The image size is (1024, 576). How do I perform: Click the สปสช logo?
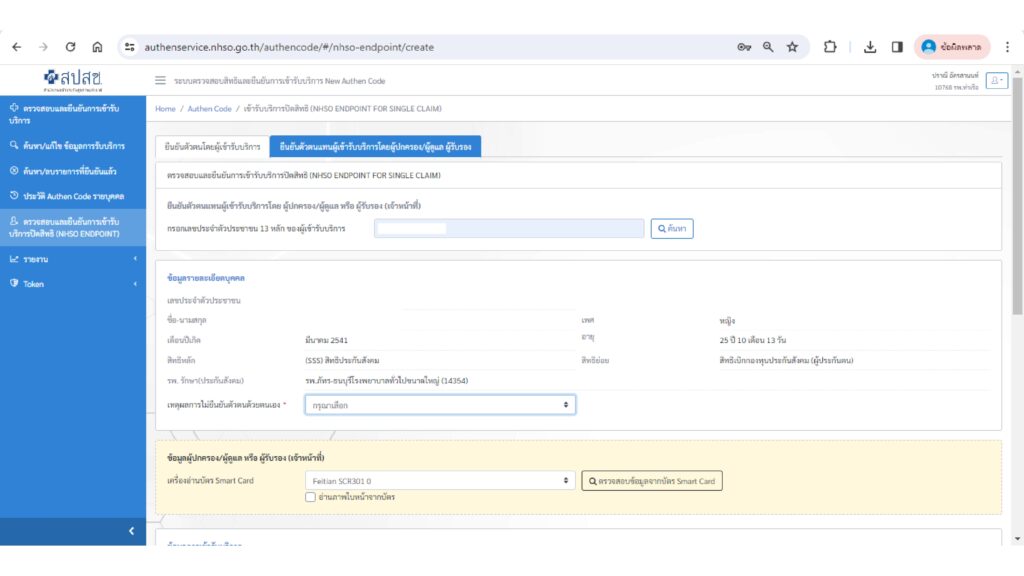[73, 80]
